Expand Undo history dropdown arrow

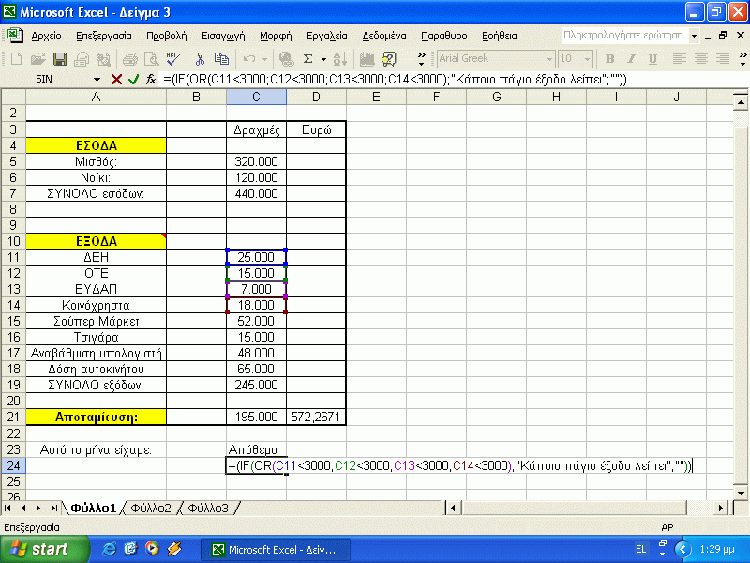[x=264, y=59]
